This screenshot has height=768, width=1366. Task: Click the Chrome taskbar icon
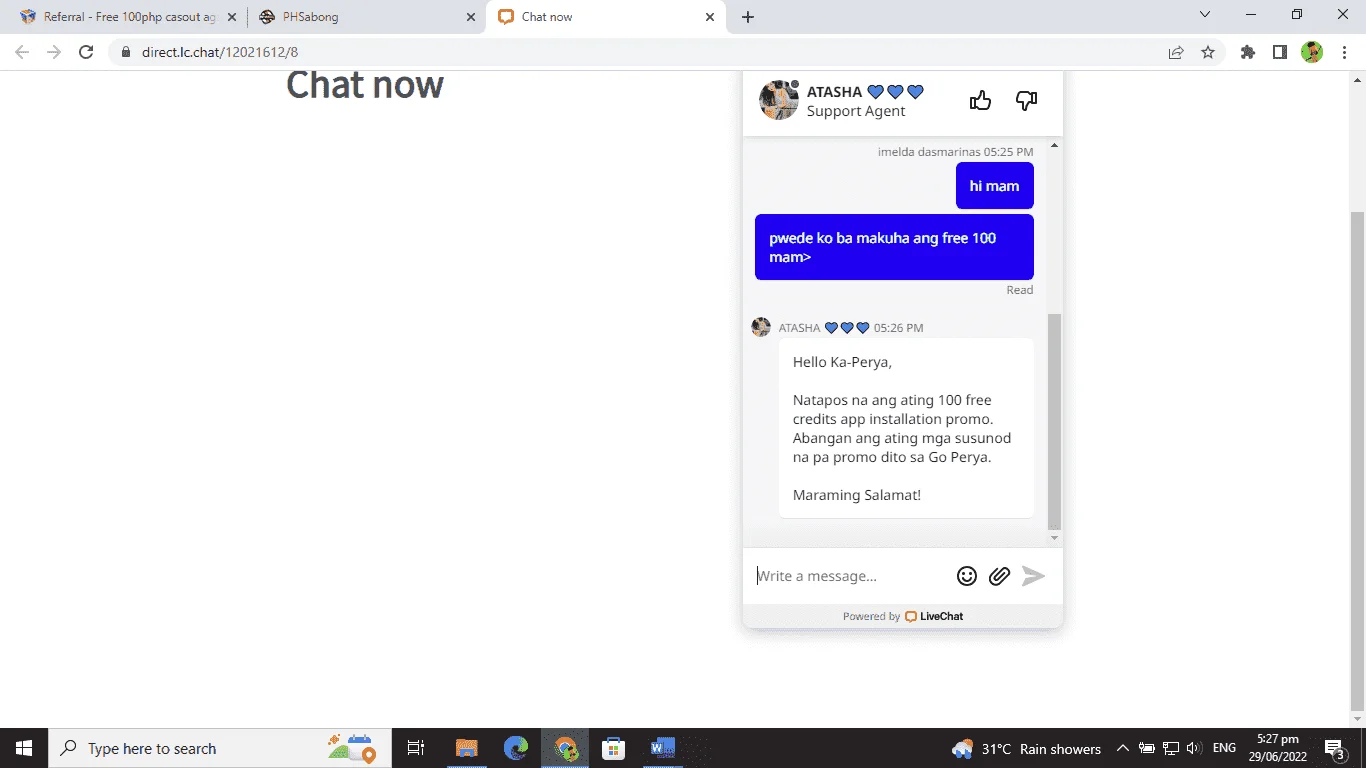click(566, 748)
